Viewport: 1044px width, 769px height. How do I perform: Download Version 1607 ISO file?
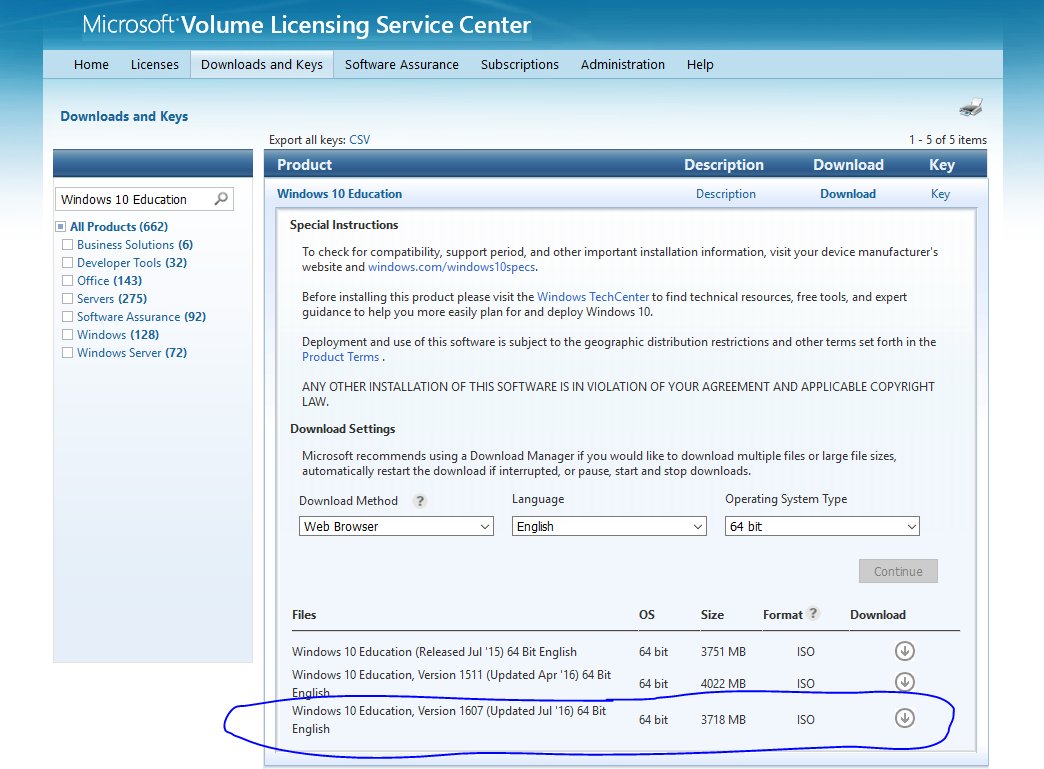tap(904, 718)
